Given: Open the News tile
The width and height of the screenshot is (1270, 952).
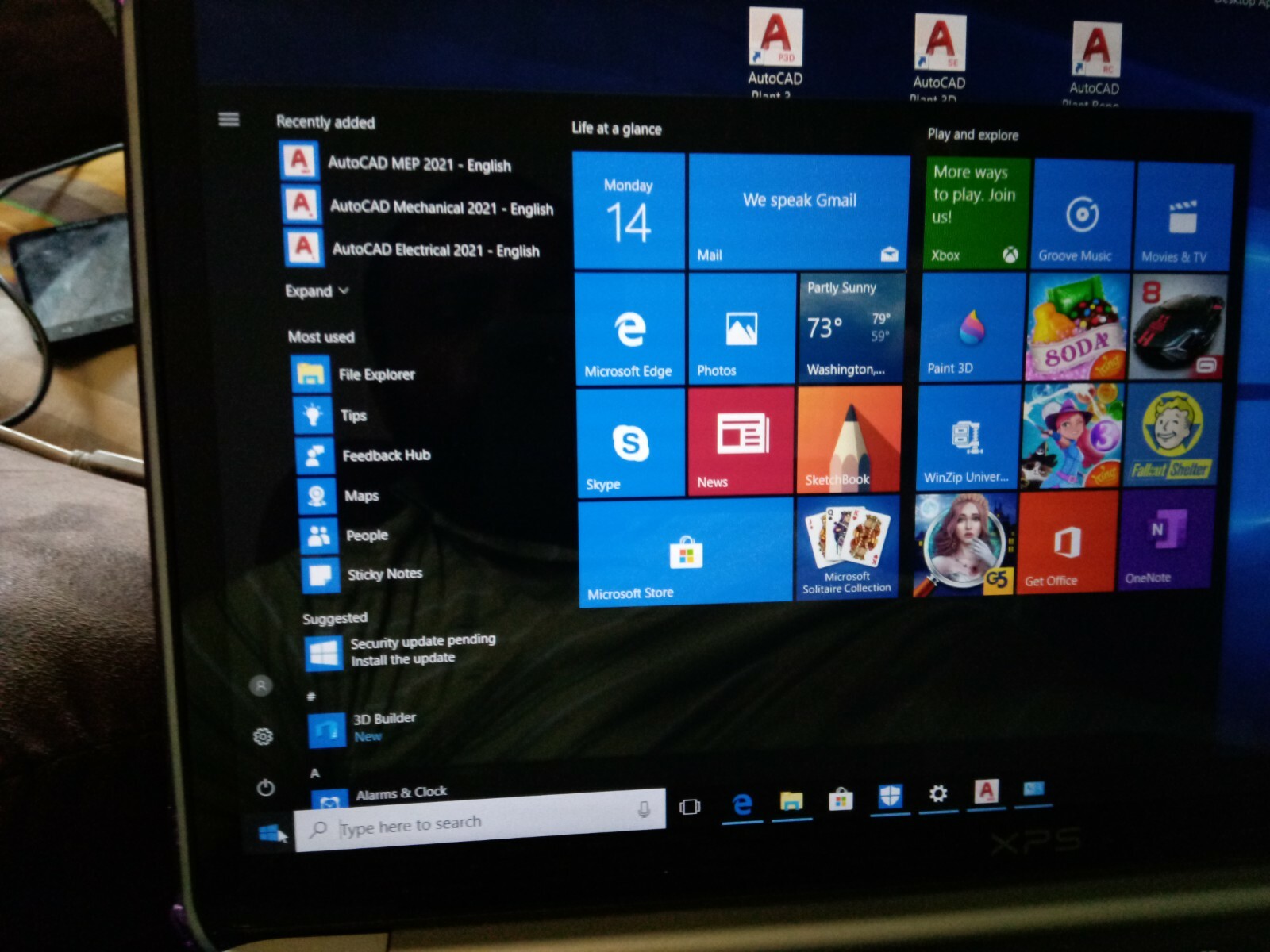Looking at the screenshot, I should coord(741,440).
